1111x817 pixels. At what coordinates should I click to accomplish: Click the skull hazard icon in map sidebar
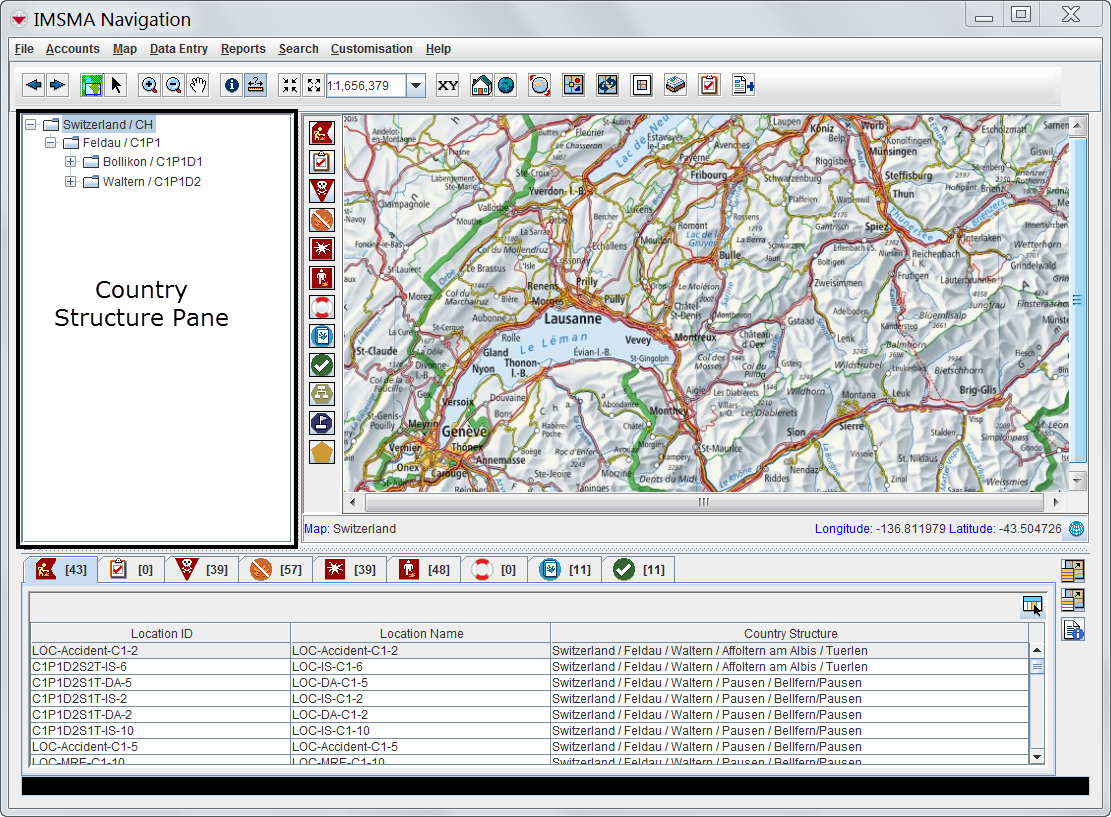[321, 190]
